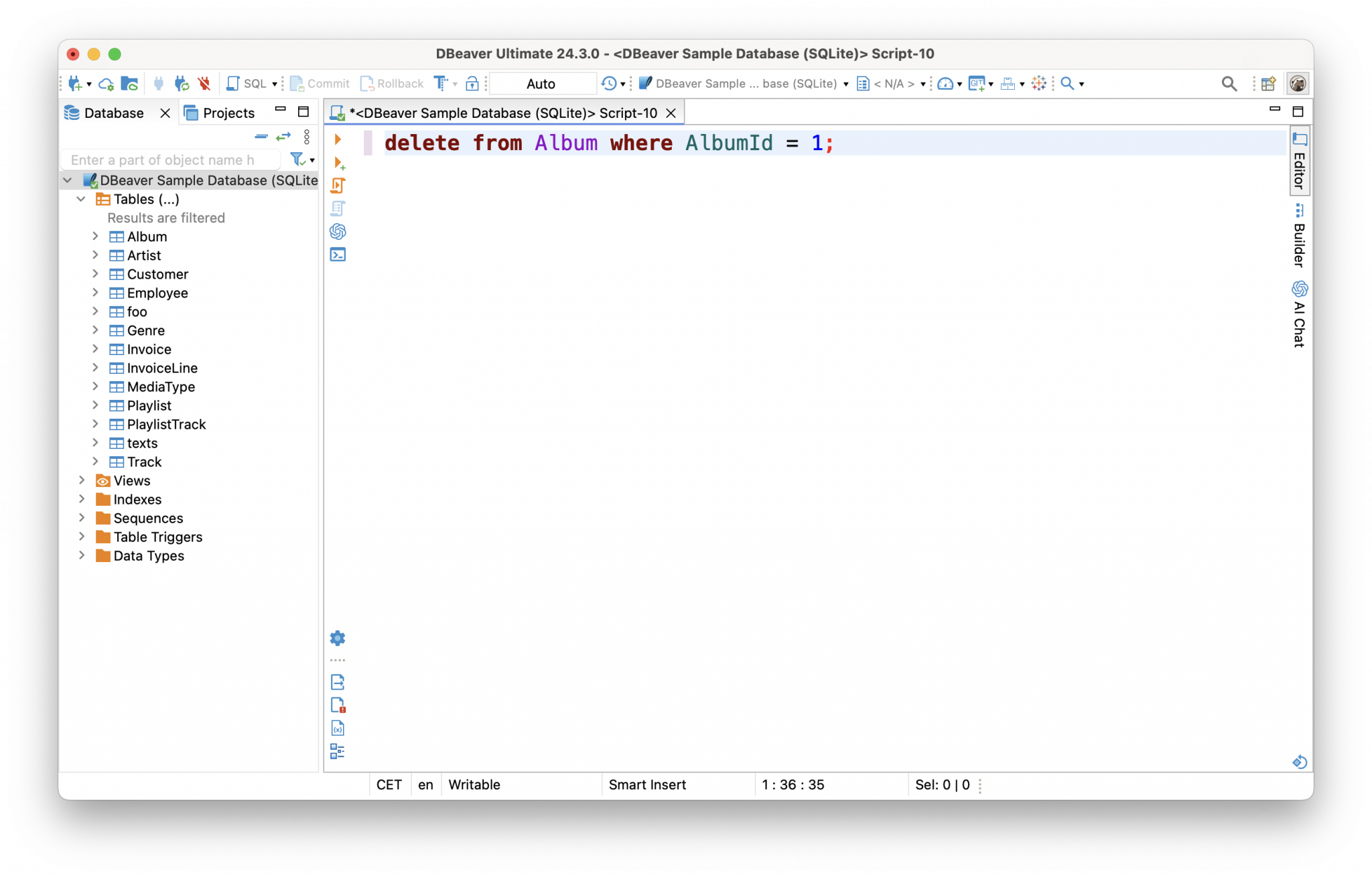The height and width of the screenshot is (877, 1372).
Task: Execute the SQL statement with the orange run icon
Action: click(x=338, y=139)
